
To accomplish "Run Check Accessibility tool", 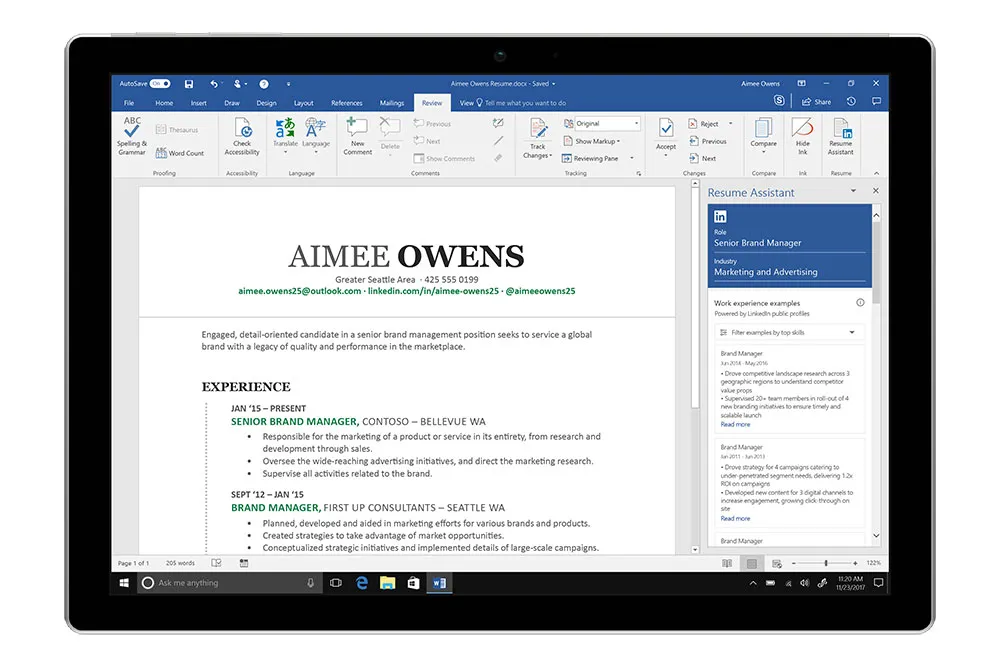I will click(x=242, y=136).
